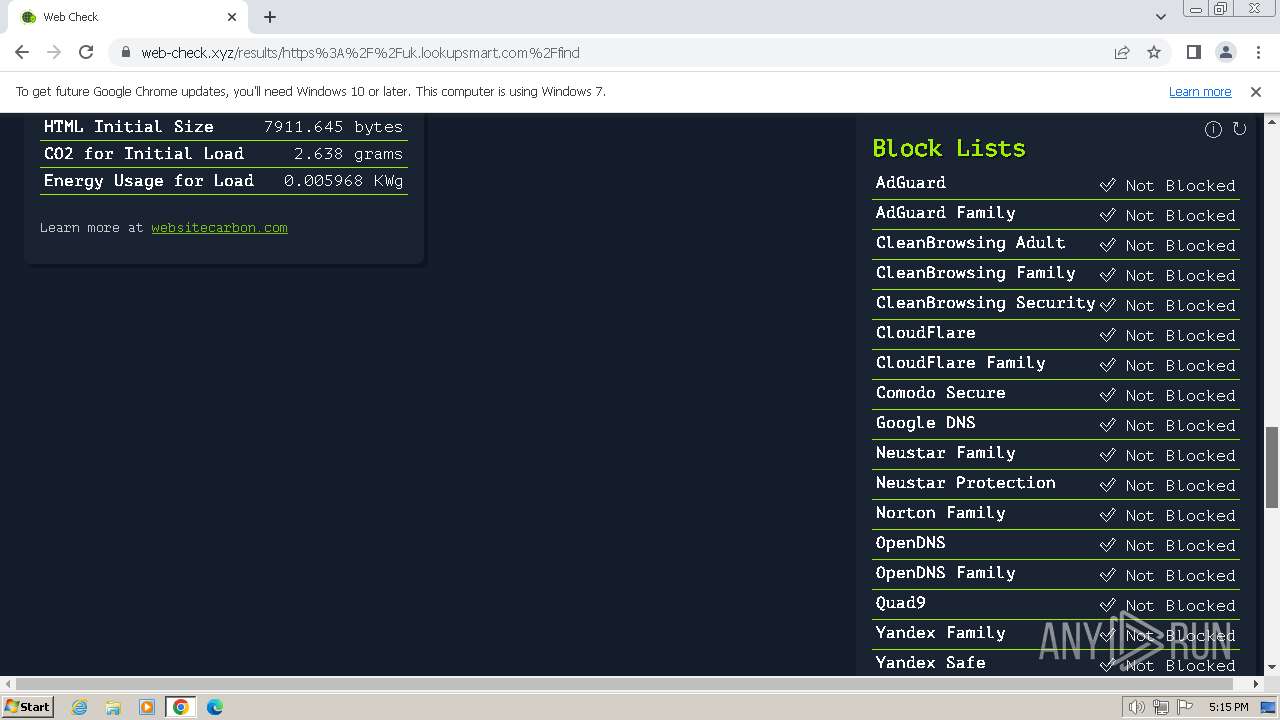The width and height of the screenshot is (1280, 720).
Task: Click the forward navigation arrow
Action: coord(54,52)
